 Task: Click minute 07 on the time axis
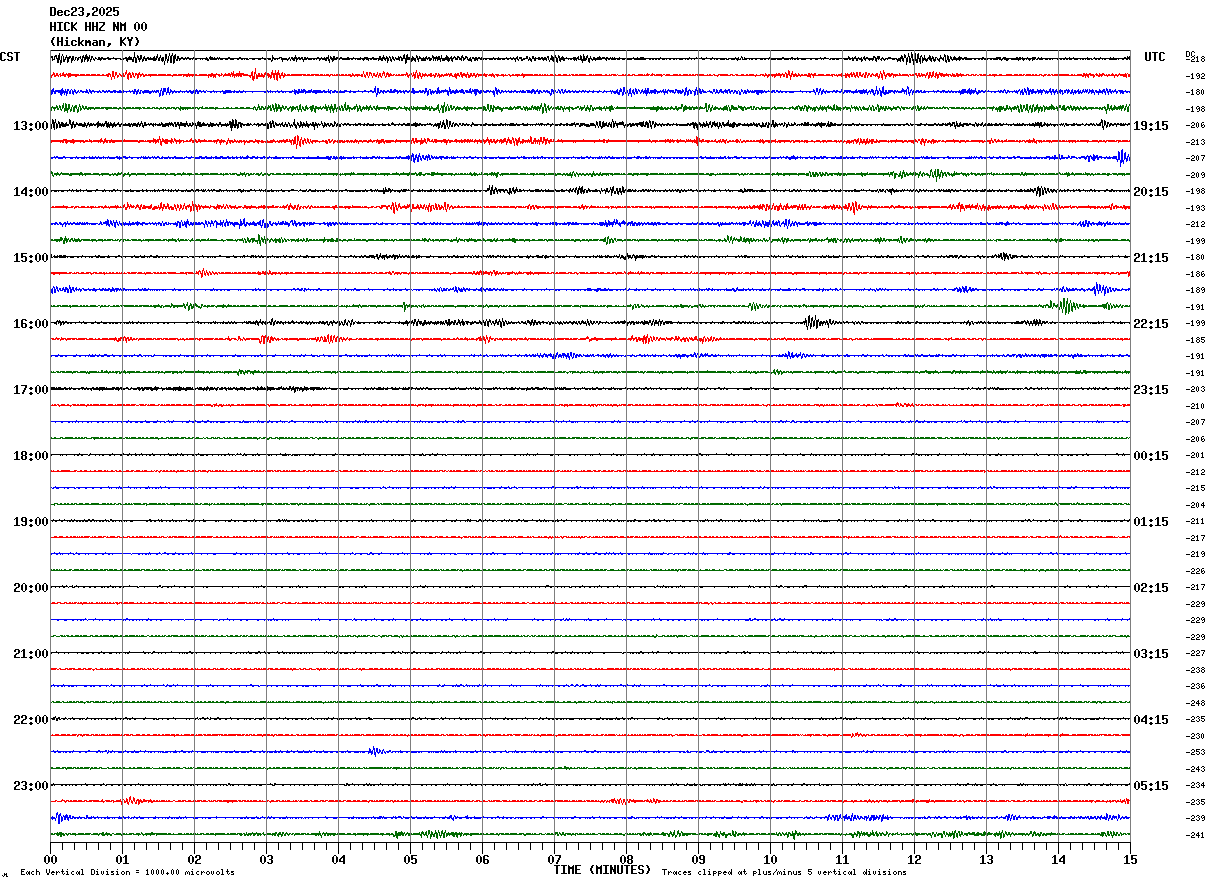pyautogui.click(x=554, y=859)
